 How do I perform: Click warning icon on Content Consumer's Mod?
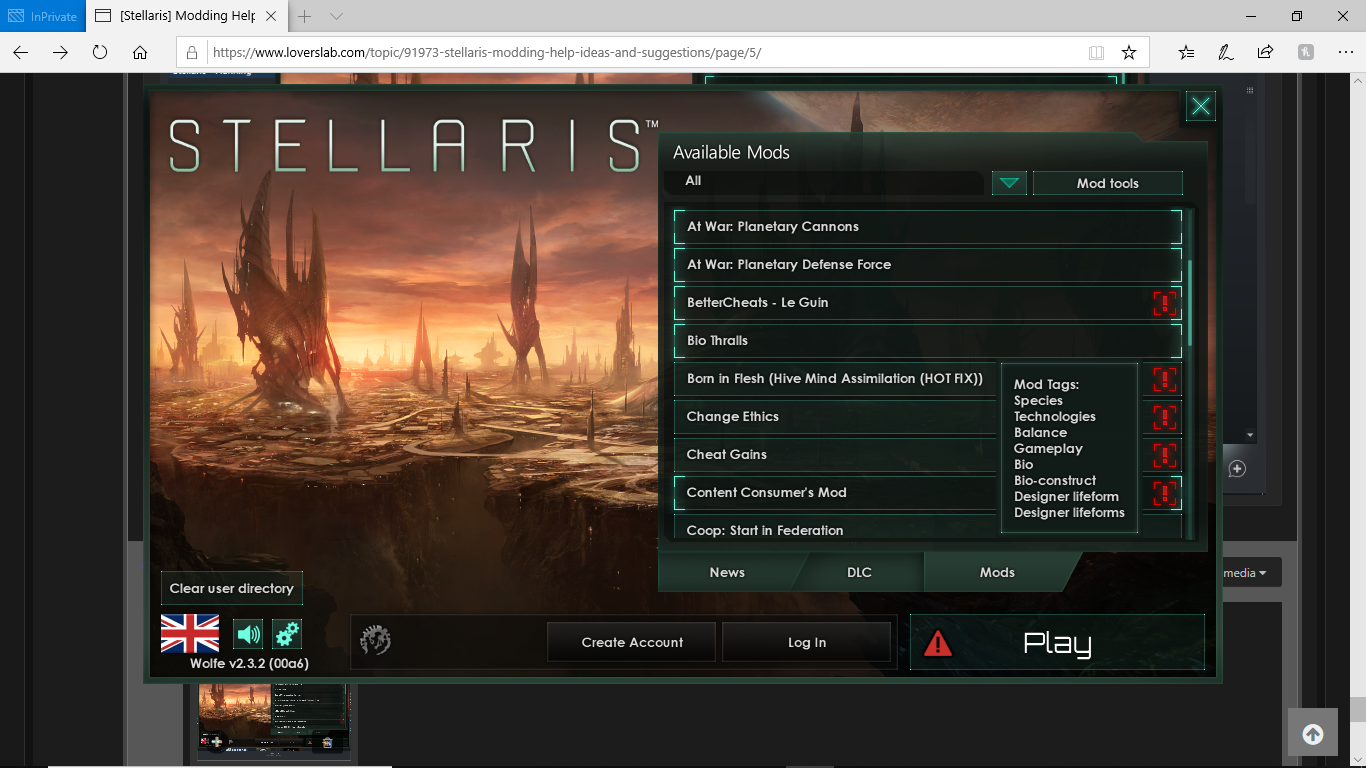coord(1165,493)
